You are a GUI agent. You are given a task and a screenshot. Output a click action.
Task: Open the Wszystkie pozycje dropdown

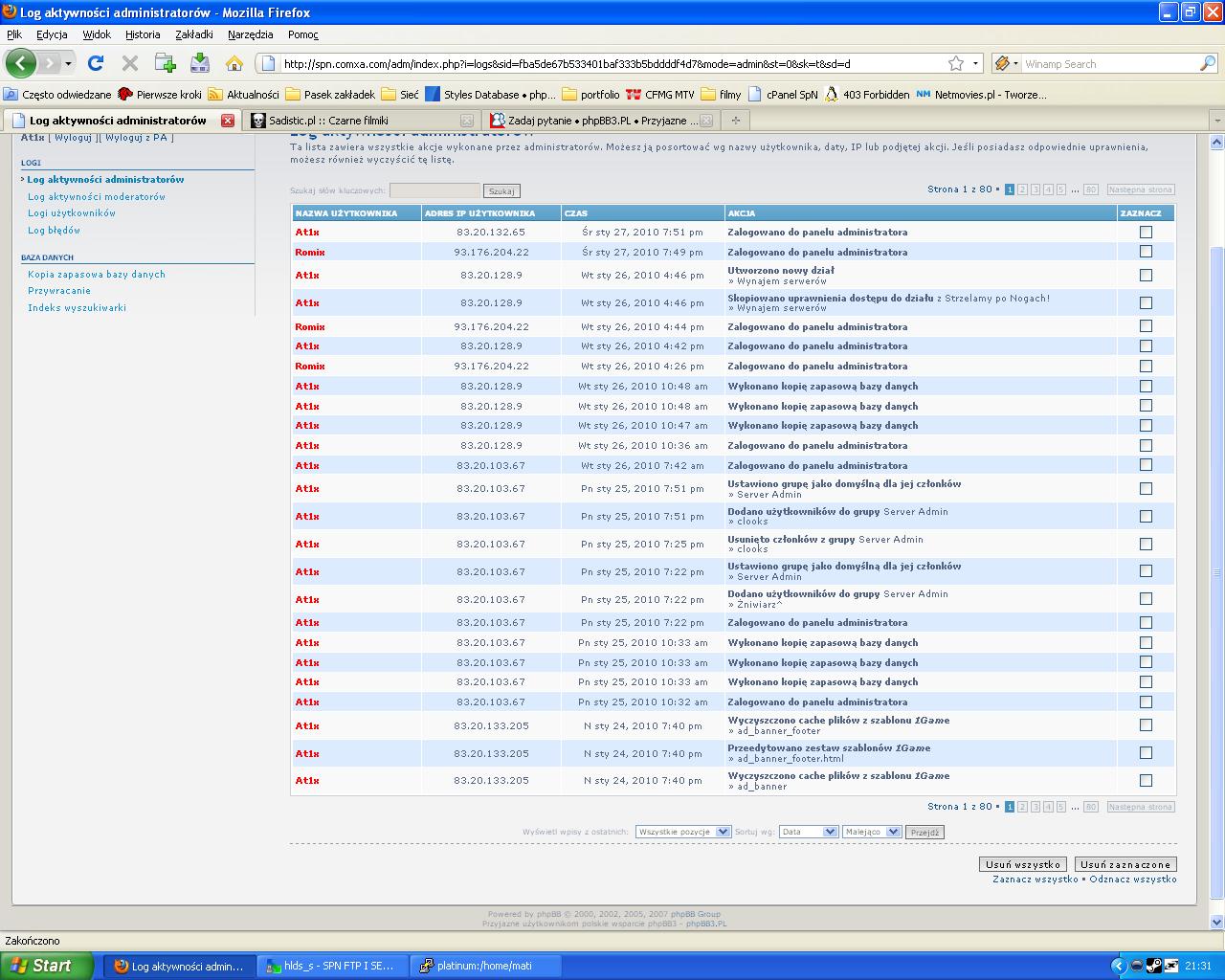coord(683,832)
